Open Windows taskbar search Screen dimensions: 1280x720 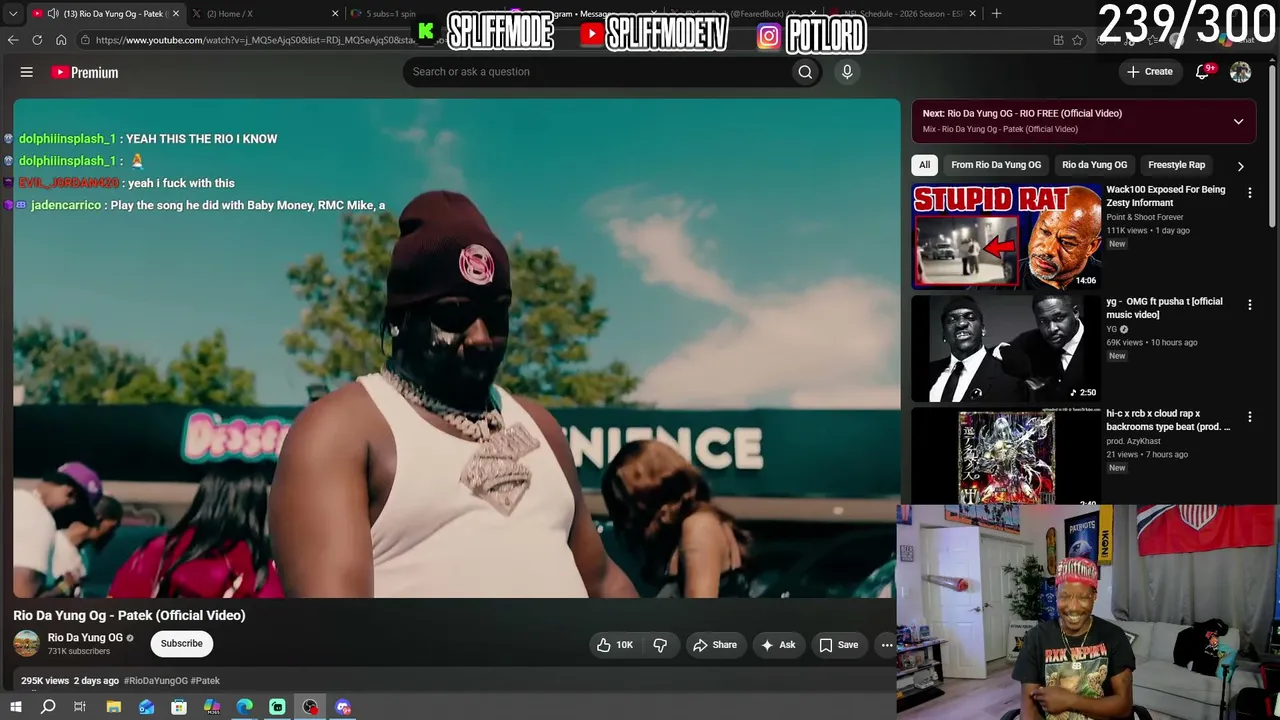[x=48, y=707]
